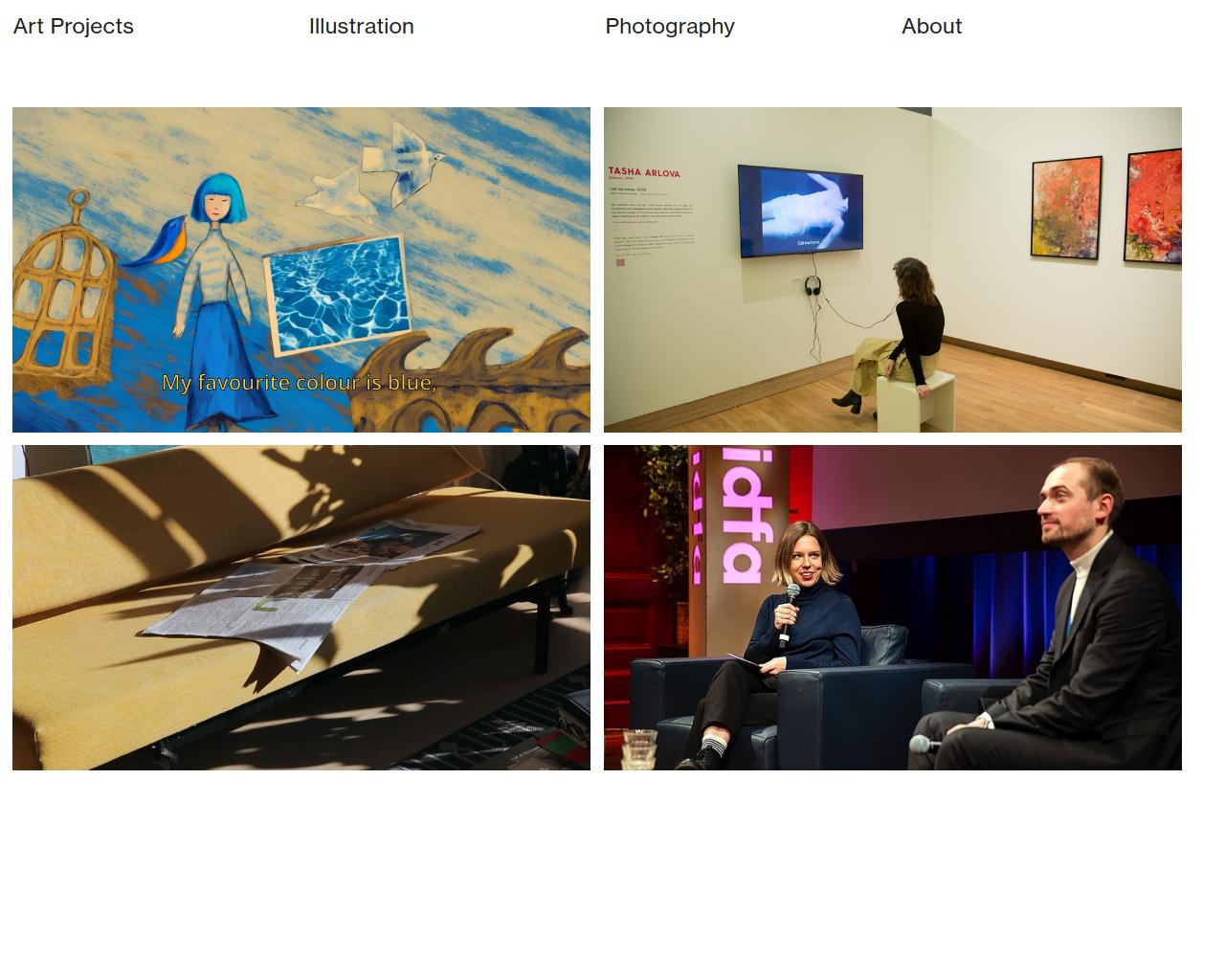Open the yellow sofa with newspaper photo
Screen dimensions: 1225x980
point(301,608)
